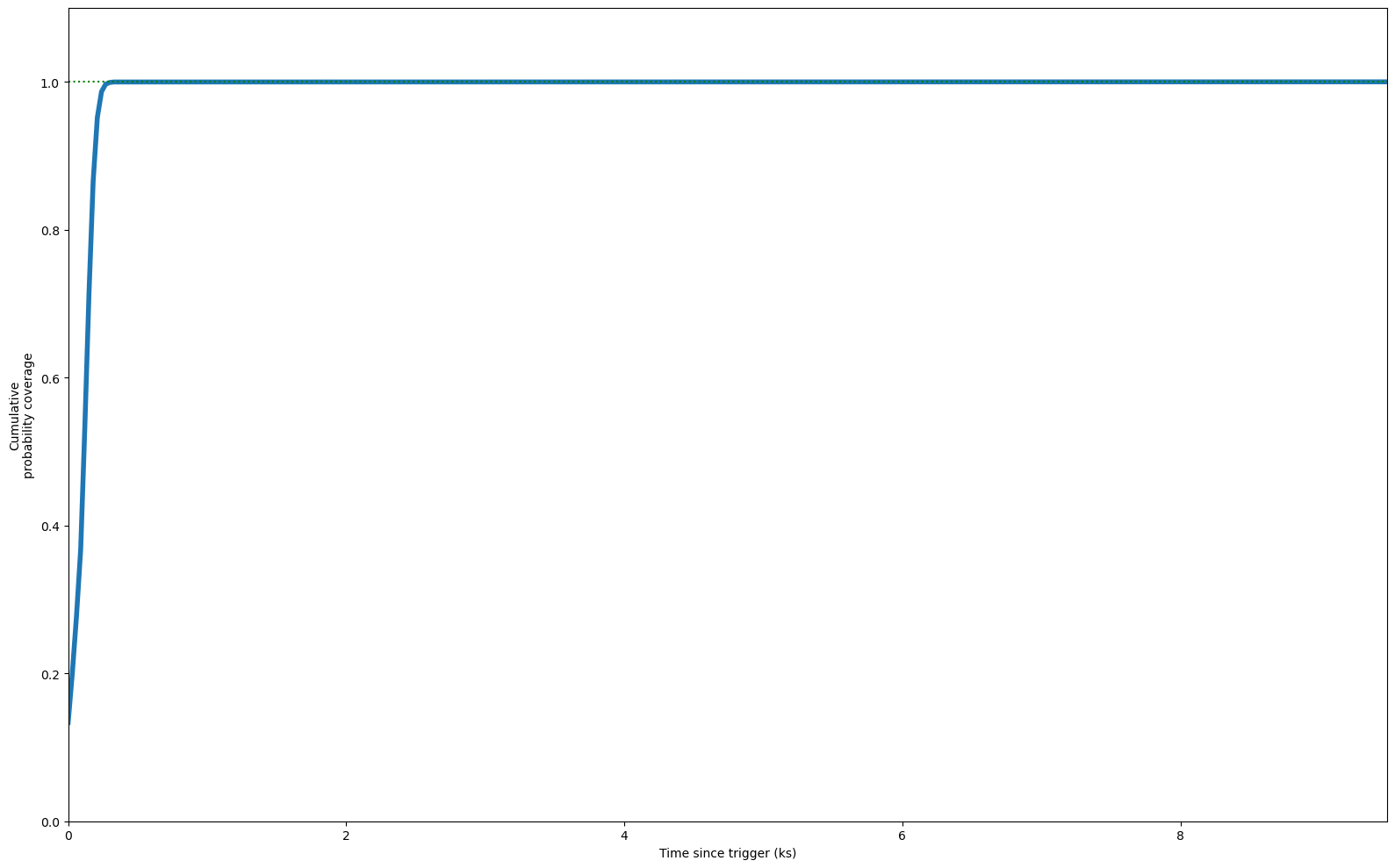Click the blue curve's knee where it reaches 1.0

(109, 82)
